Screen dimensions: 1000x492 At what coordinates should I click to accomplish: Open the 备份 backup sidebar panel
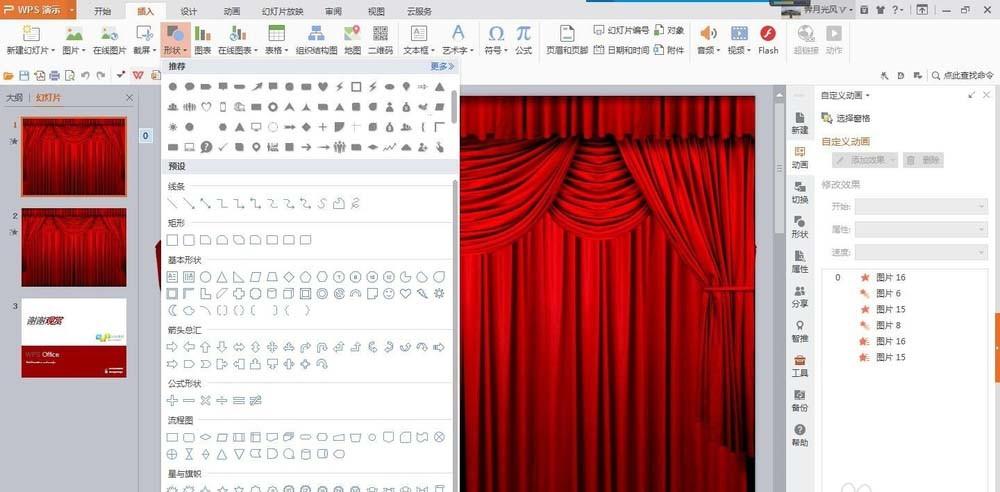tap(800, 400)
